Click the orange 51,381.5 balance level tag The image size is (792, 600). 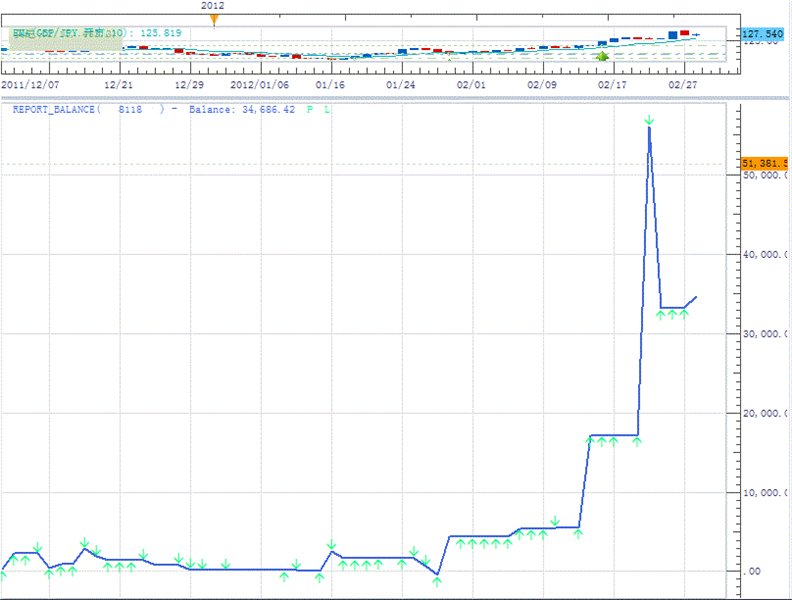(765, 163)
